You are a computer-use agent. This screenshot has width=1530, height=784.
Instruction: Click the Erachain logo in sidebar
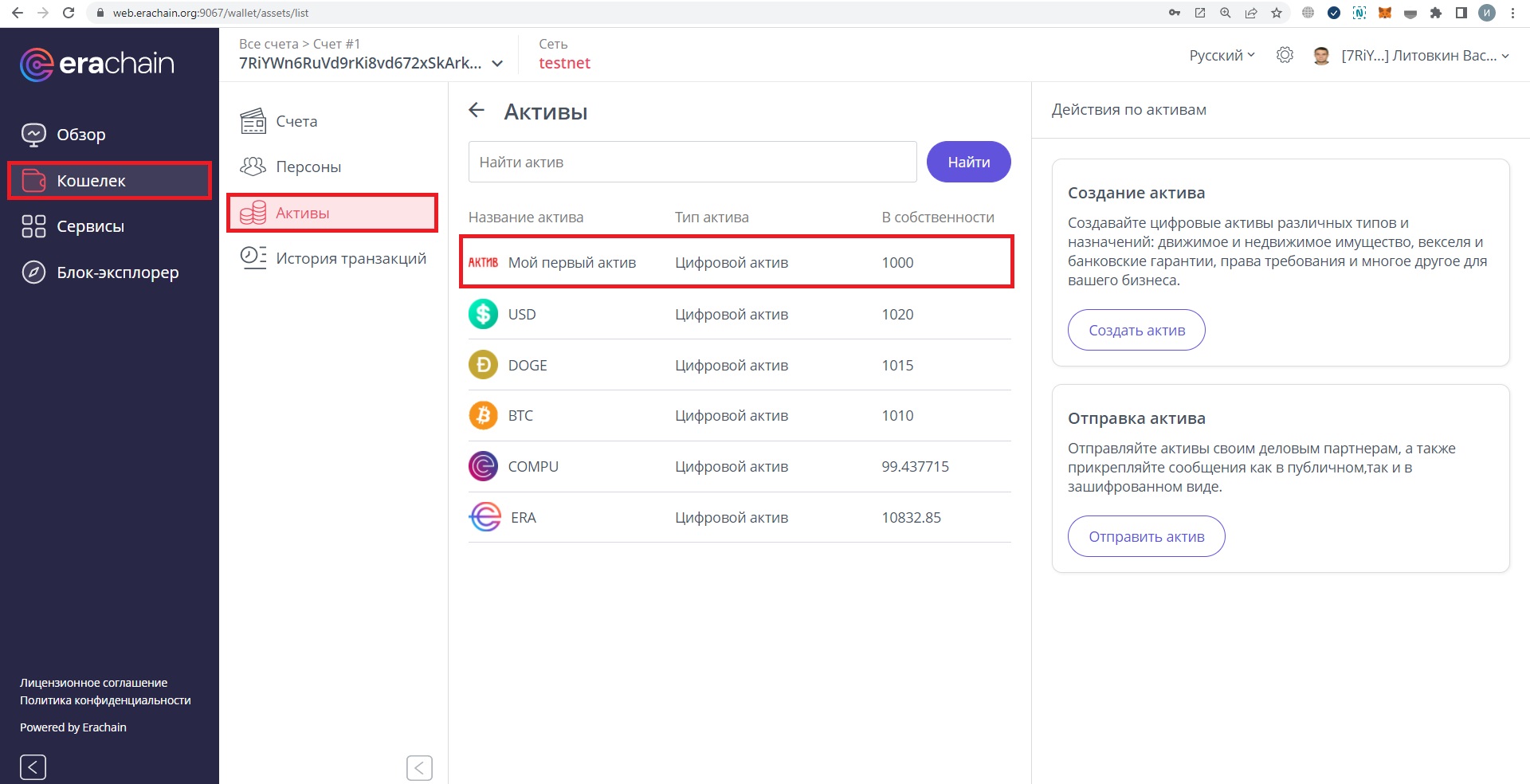pyautogui.click(x=97, y=64)
